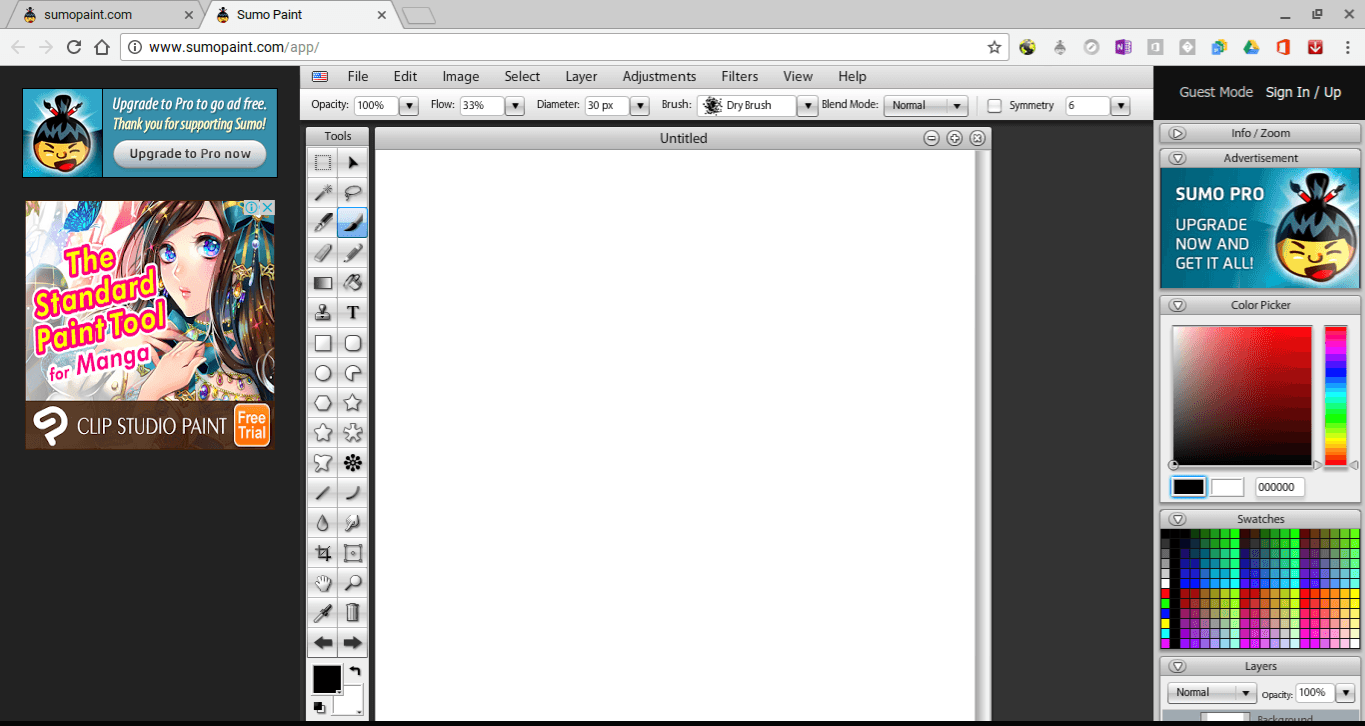This screenshot has width=1365, height=726.
Task: Select the Curve tool
Action: tap(353, 493)
